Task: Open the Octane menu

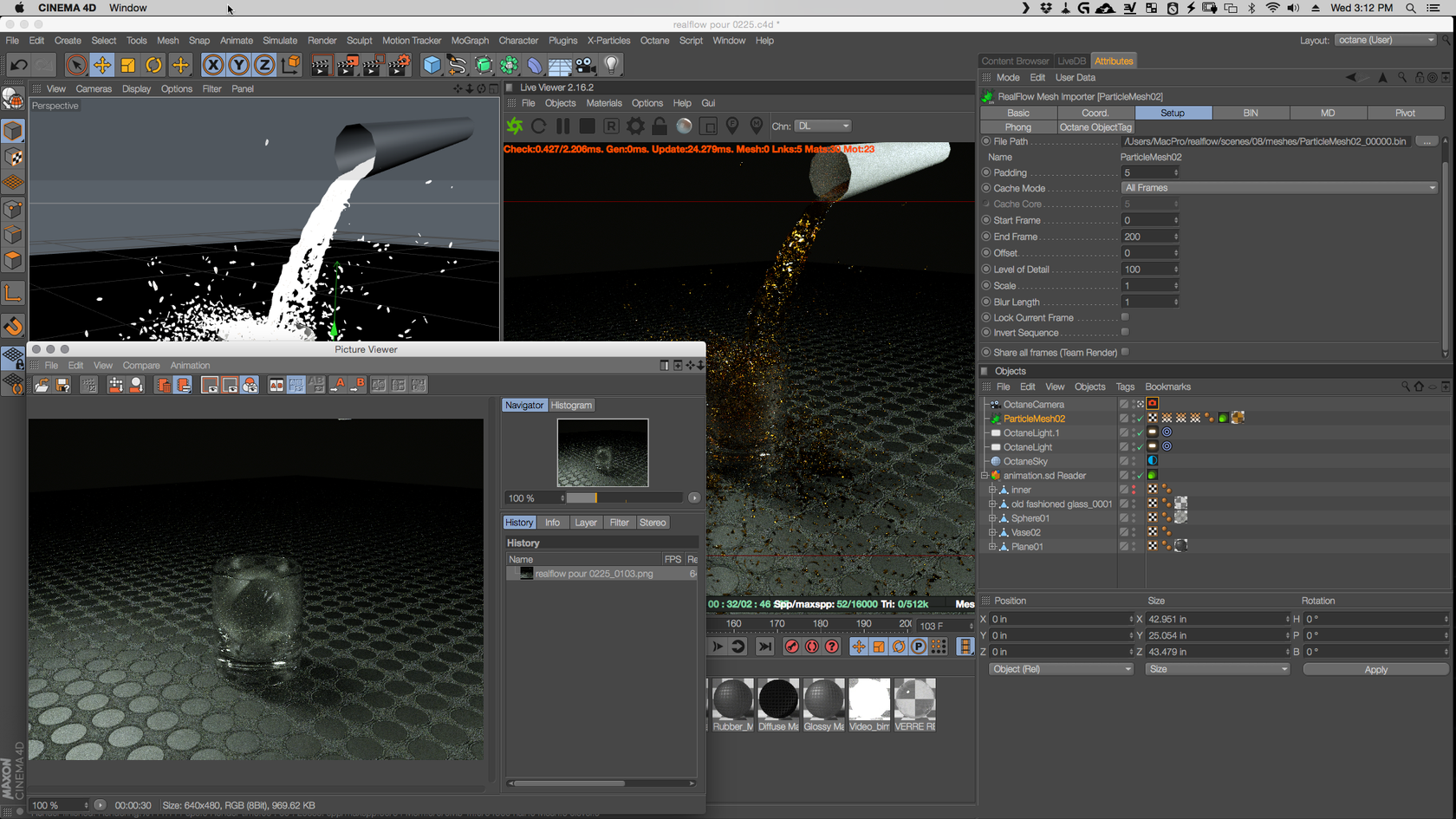Action: tap(654, 41)
